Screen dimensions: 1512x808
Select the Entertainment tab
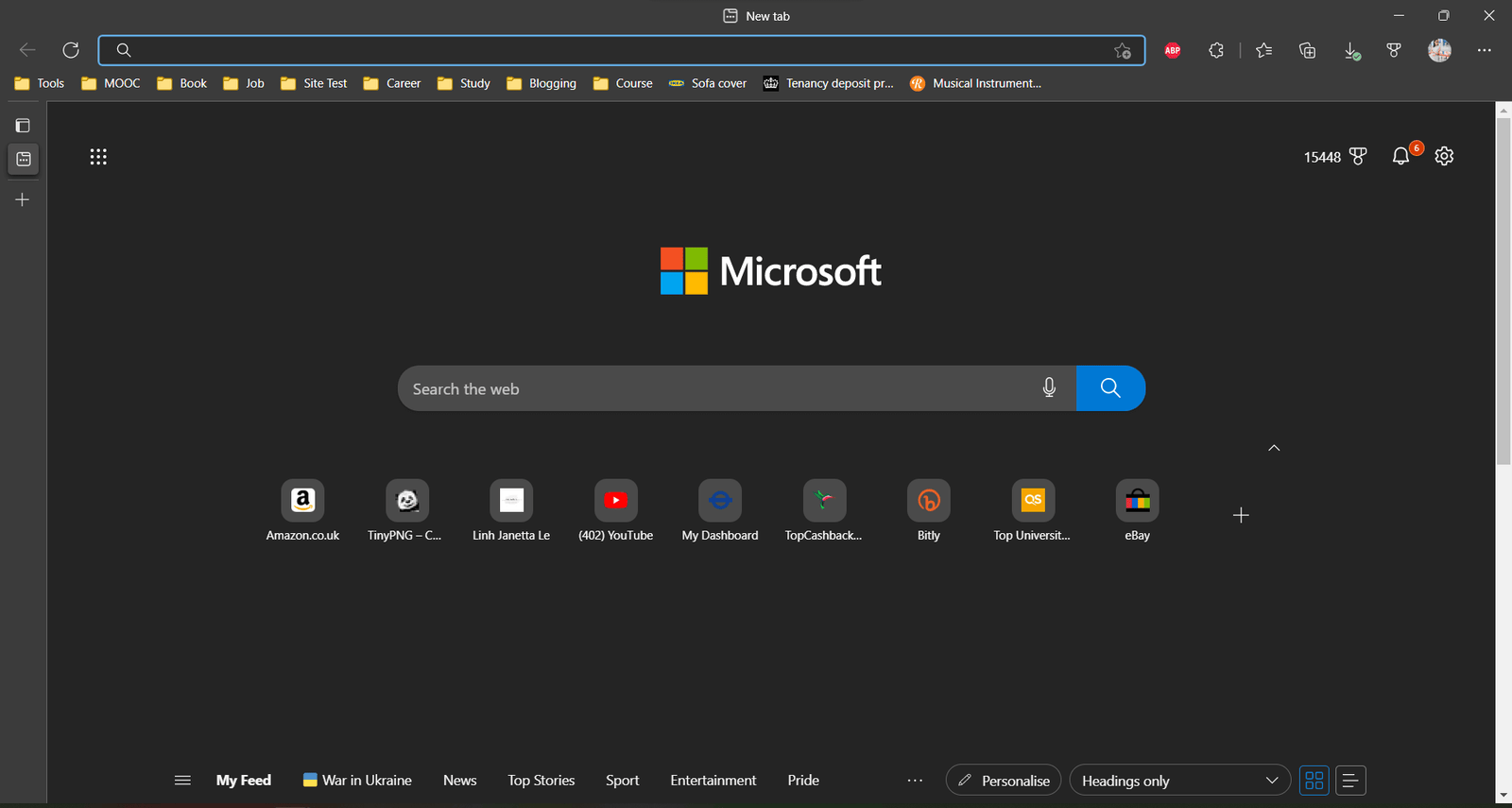point(713,781)
